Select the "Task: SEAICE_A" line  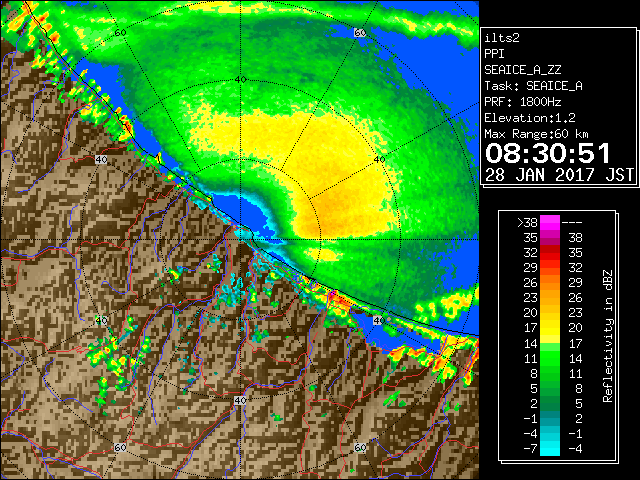pos(533,86)
